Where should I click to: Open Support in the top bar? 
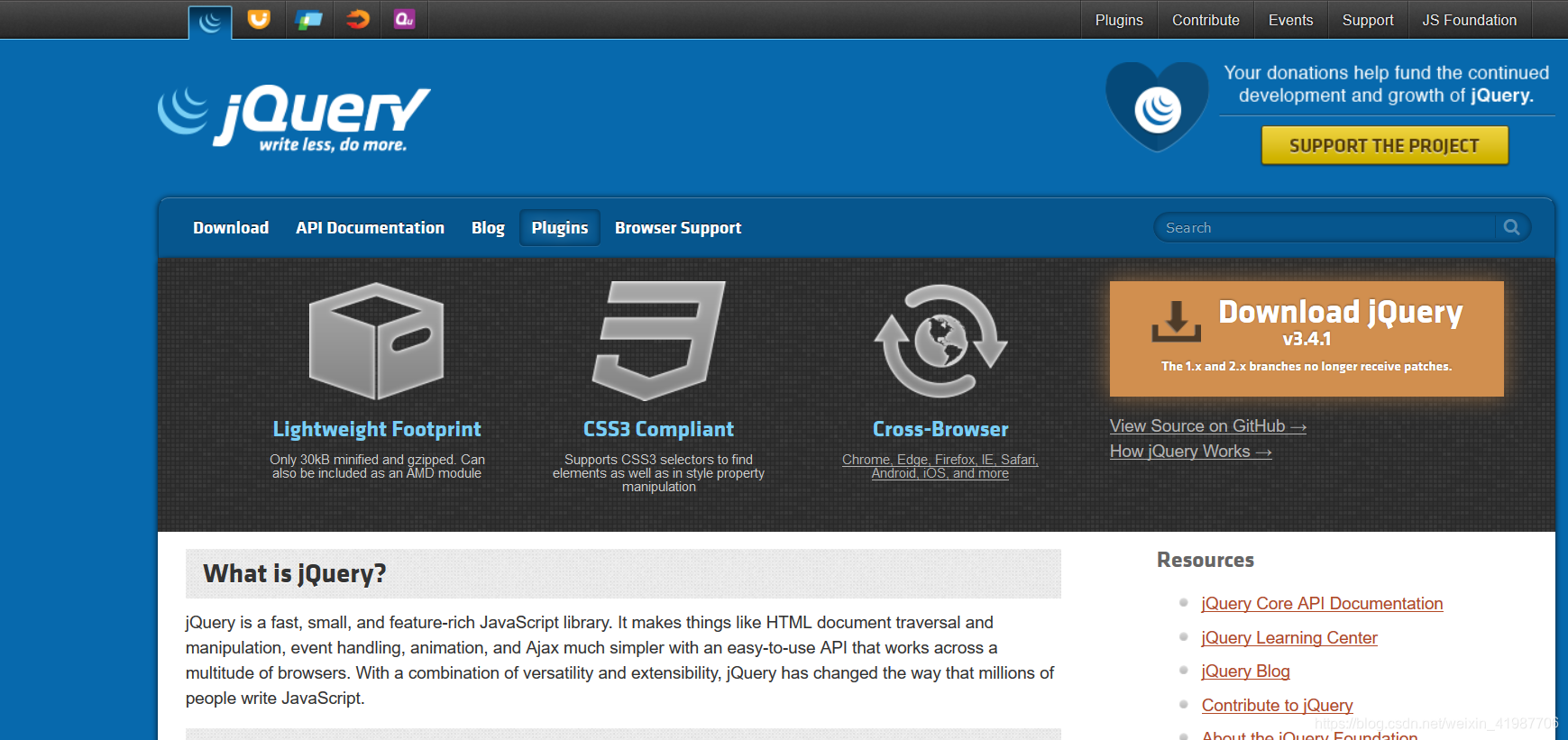pyautogui.click(x=1368, y=20)
